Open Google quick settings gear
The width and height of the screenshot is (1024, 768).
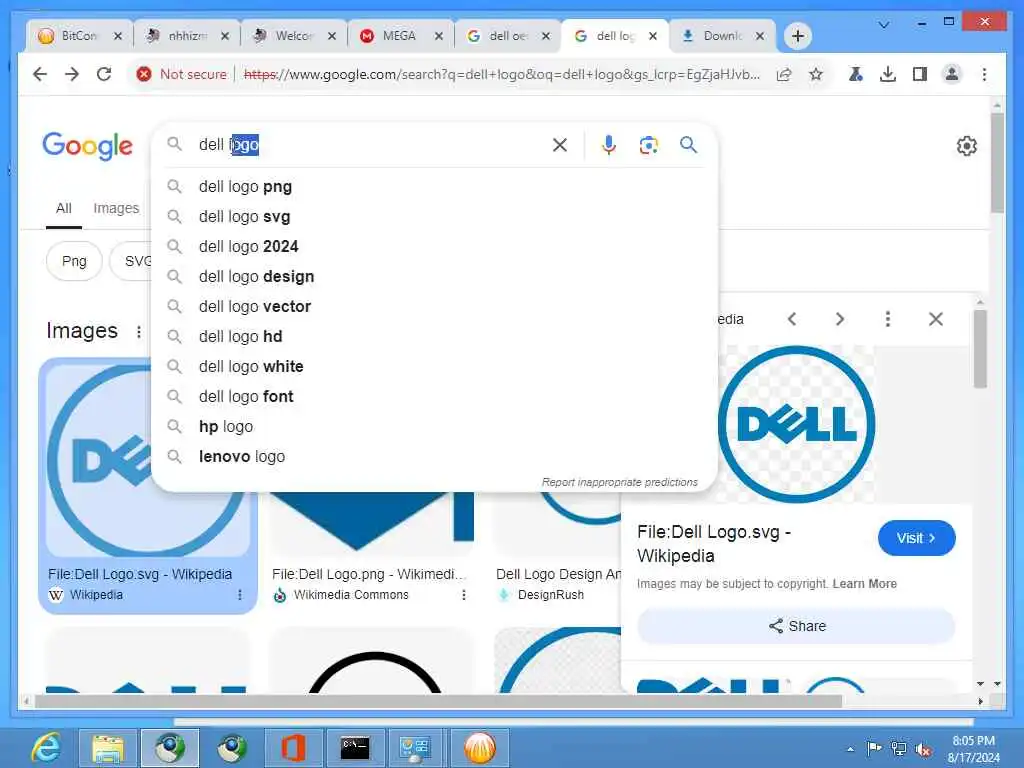[967, 146]
